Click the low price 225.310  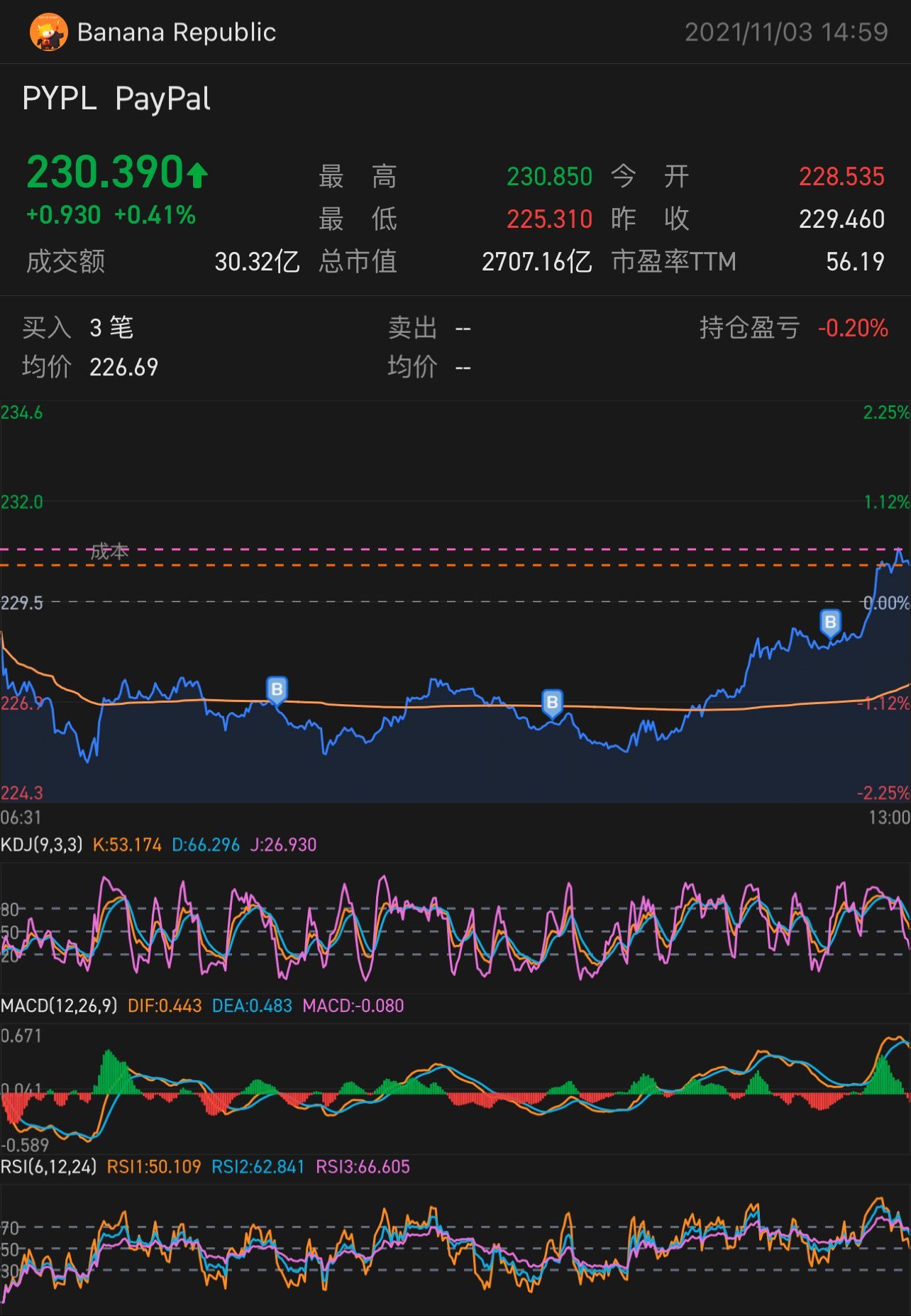pos(549,219)
